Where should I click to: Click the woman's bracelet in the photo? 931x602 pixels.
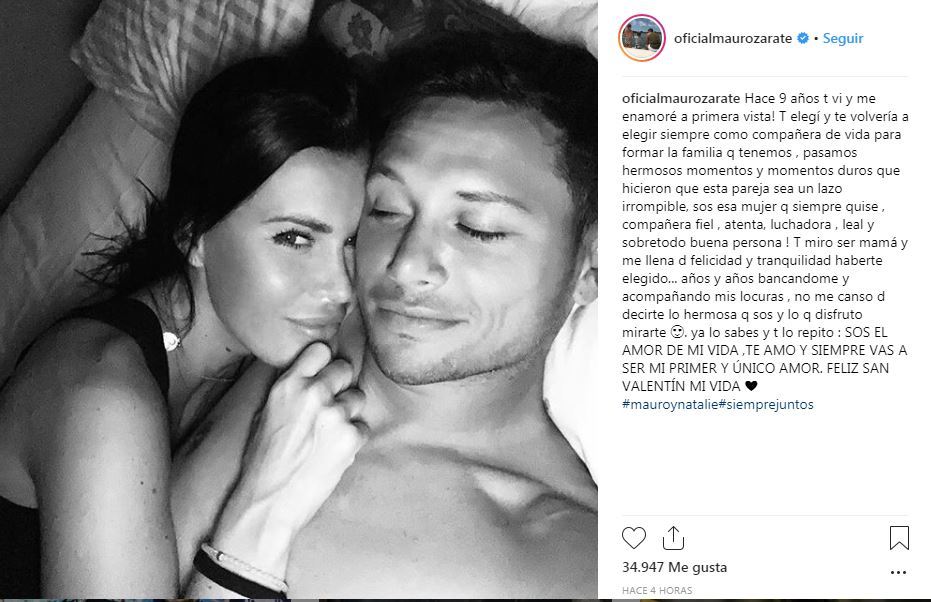click(x=242, y=568)
